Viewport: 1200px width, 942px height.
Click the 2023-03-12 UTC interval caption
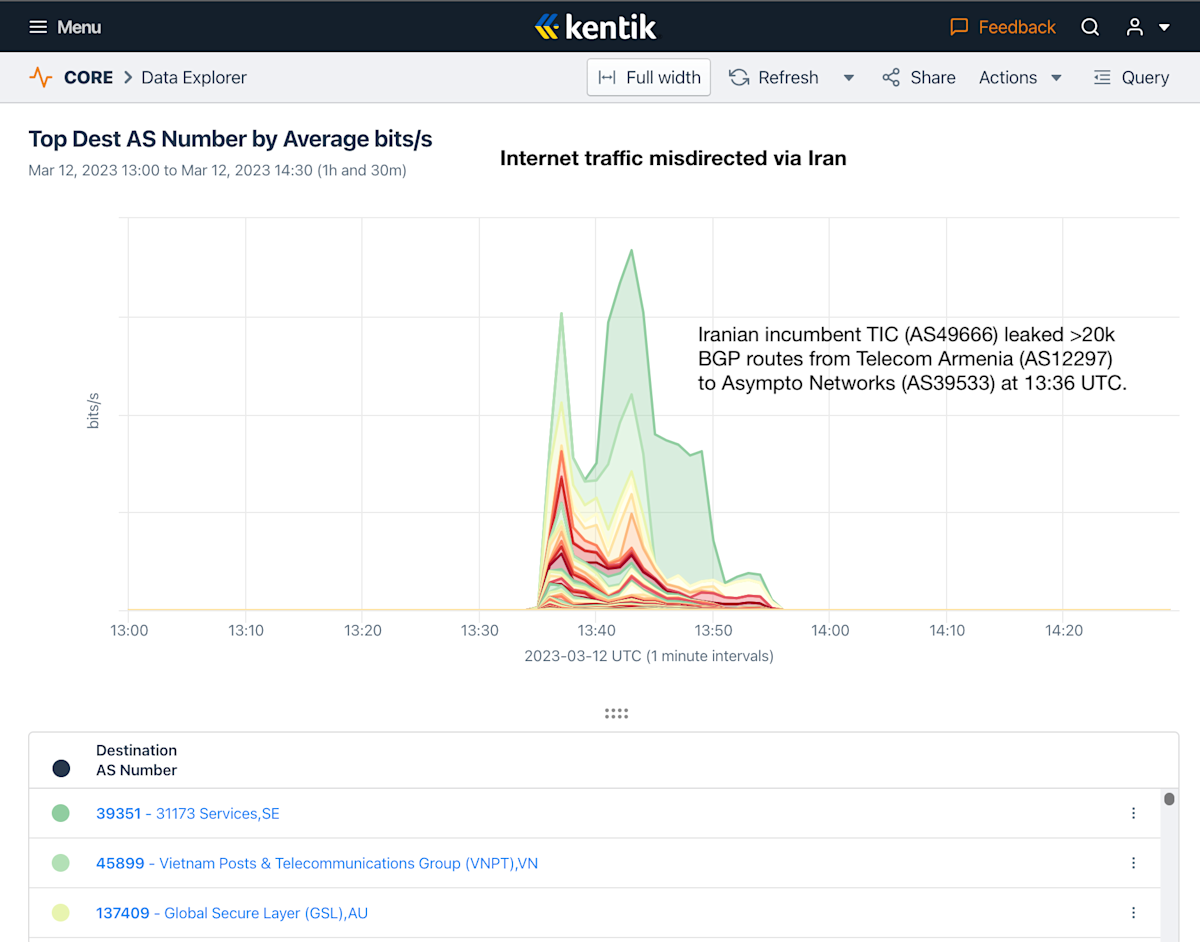tap(649, 656)
